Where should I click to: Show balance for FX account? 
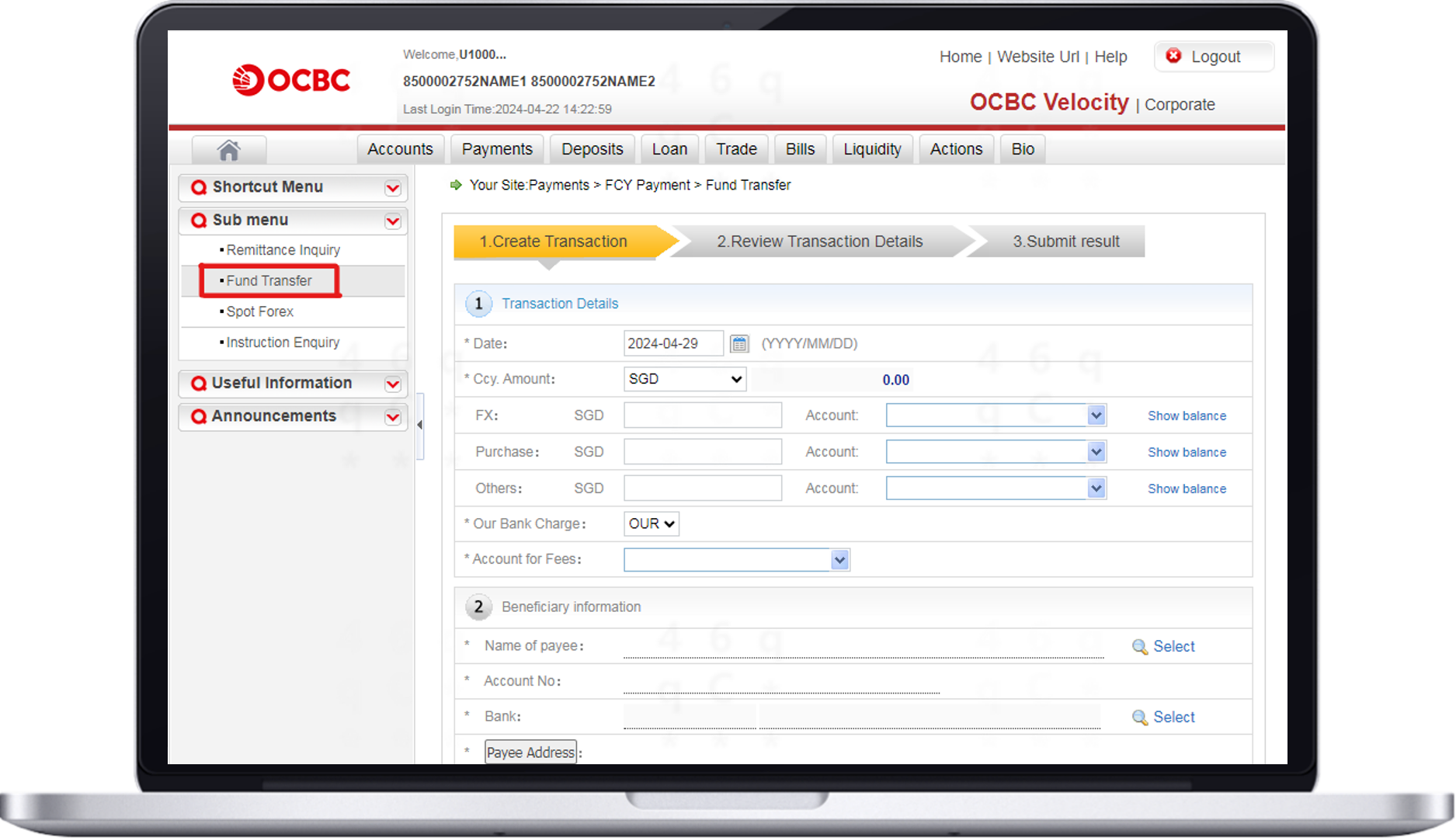[x=1187, y=416]
